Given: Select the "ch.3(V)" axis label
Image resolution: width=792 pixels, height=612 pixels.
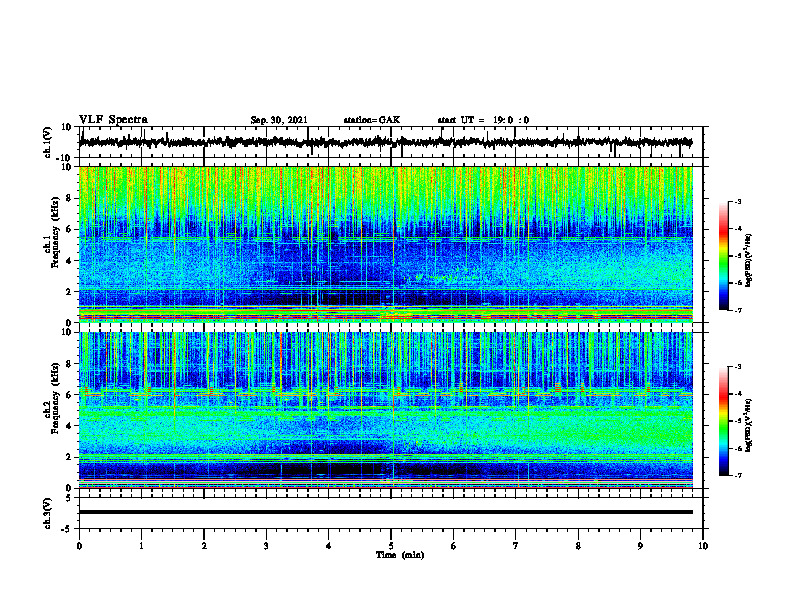Looking at the screenshot, I should tap(48, 514).
